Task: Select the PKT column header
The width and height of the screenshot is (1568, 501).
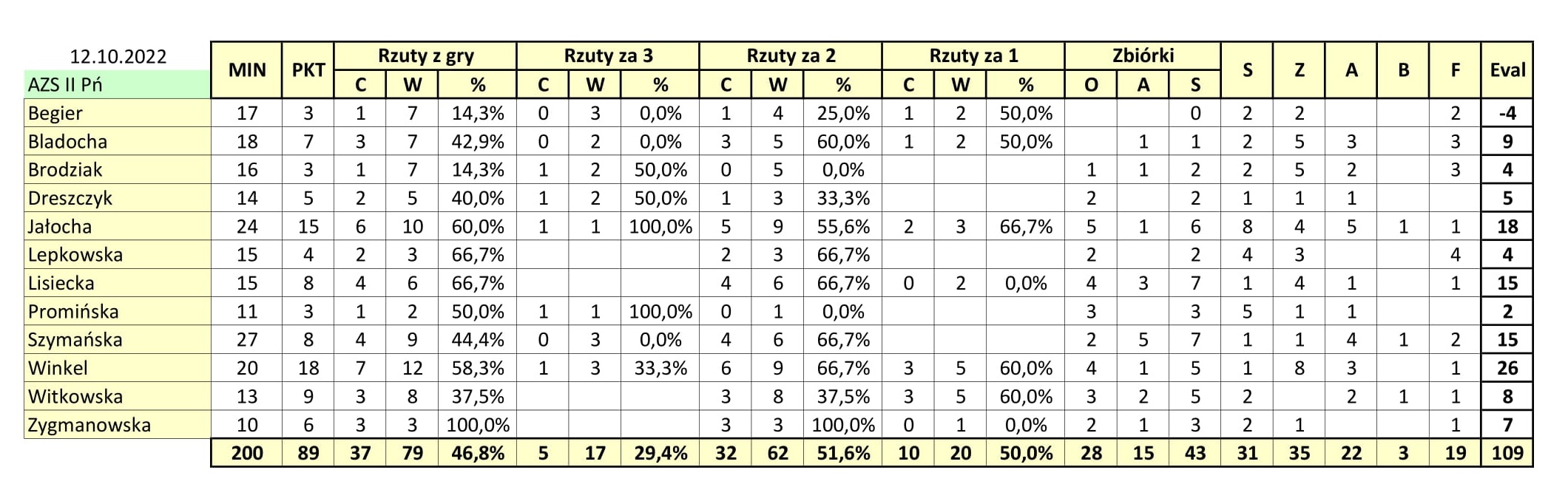Action: click(308, 70)
